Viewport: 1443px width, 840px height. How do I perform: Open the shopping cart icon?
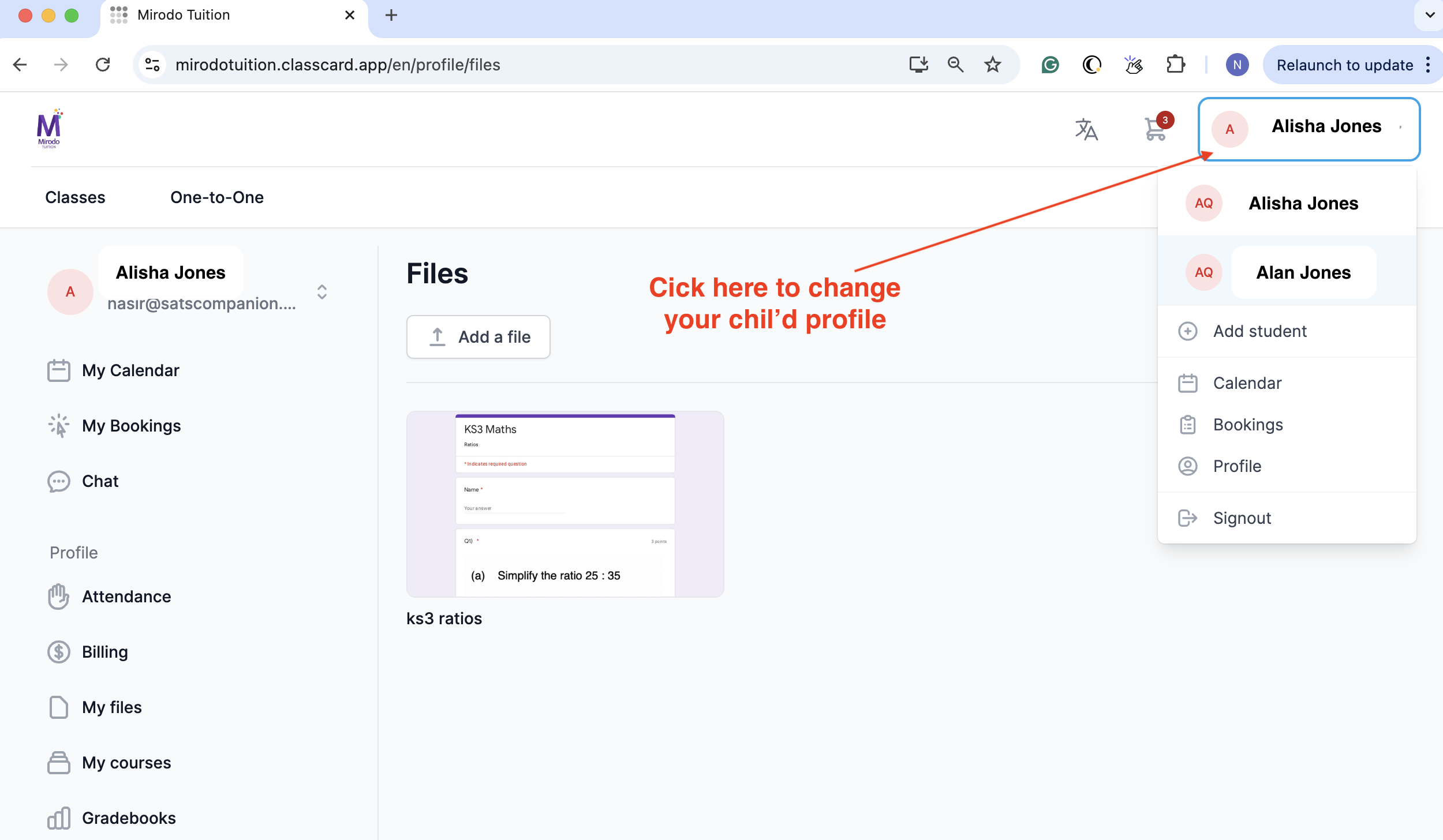tap(1155, 129)
